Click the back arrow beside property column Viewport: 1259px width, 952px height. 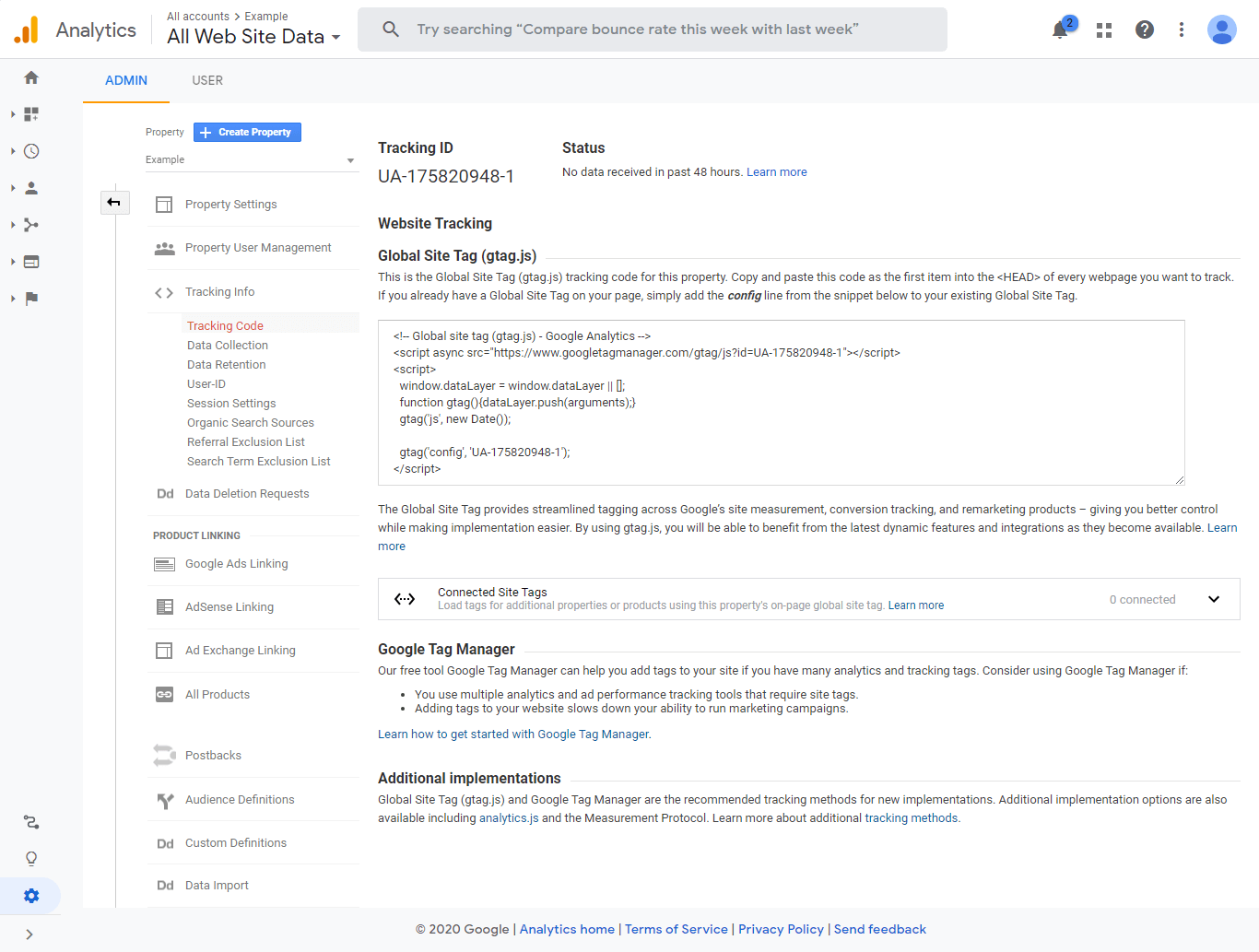(114, 202)
